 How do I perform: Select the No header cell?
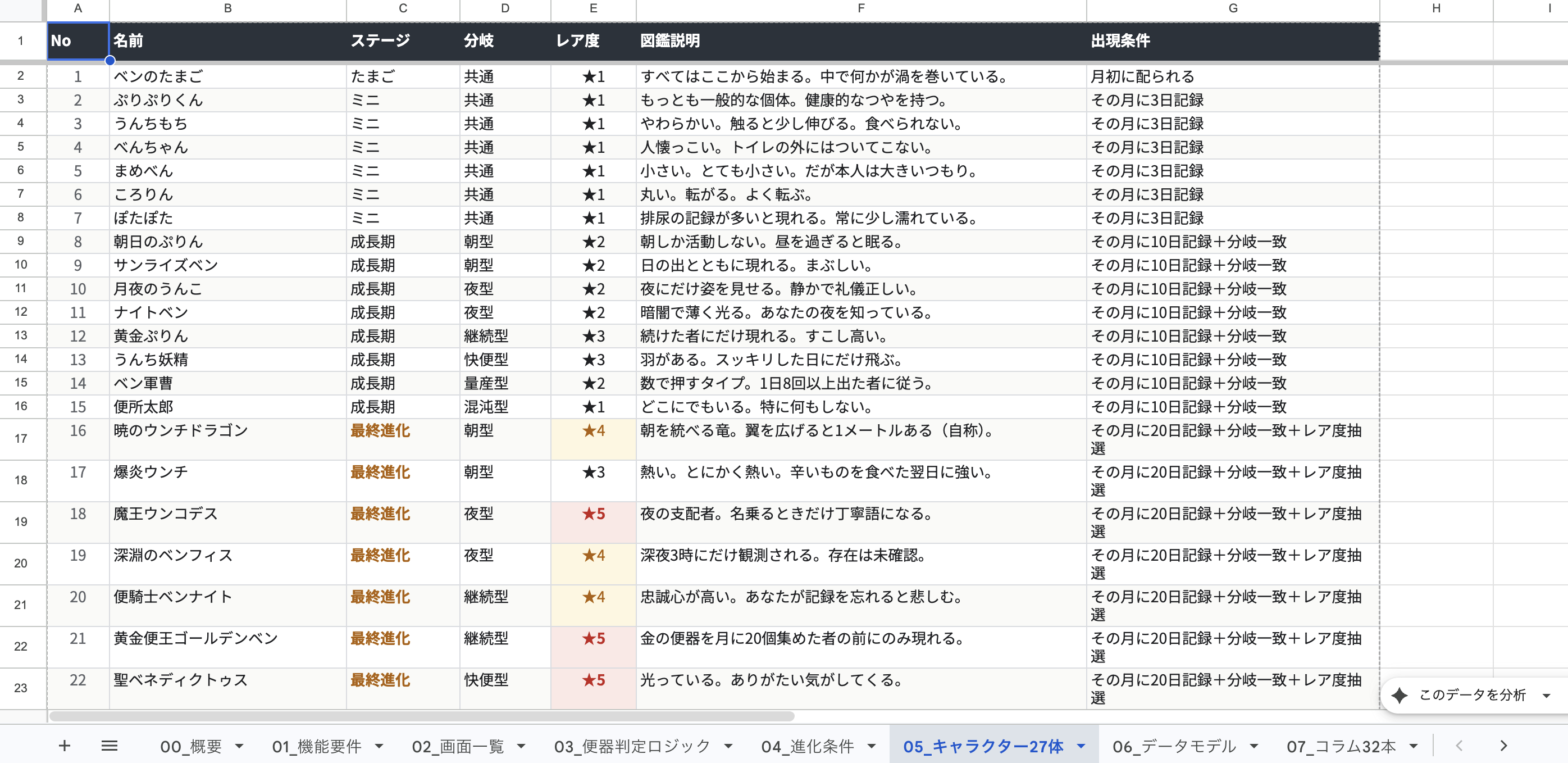pos(78,41)
